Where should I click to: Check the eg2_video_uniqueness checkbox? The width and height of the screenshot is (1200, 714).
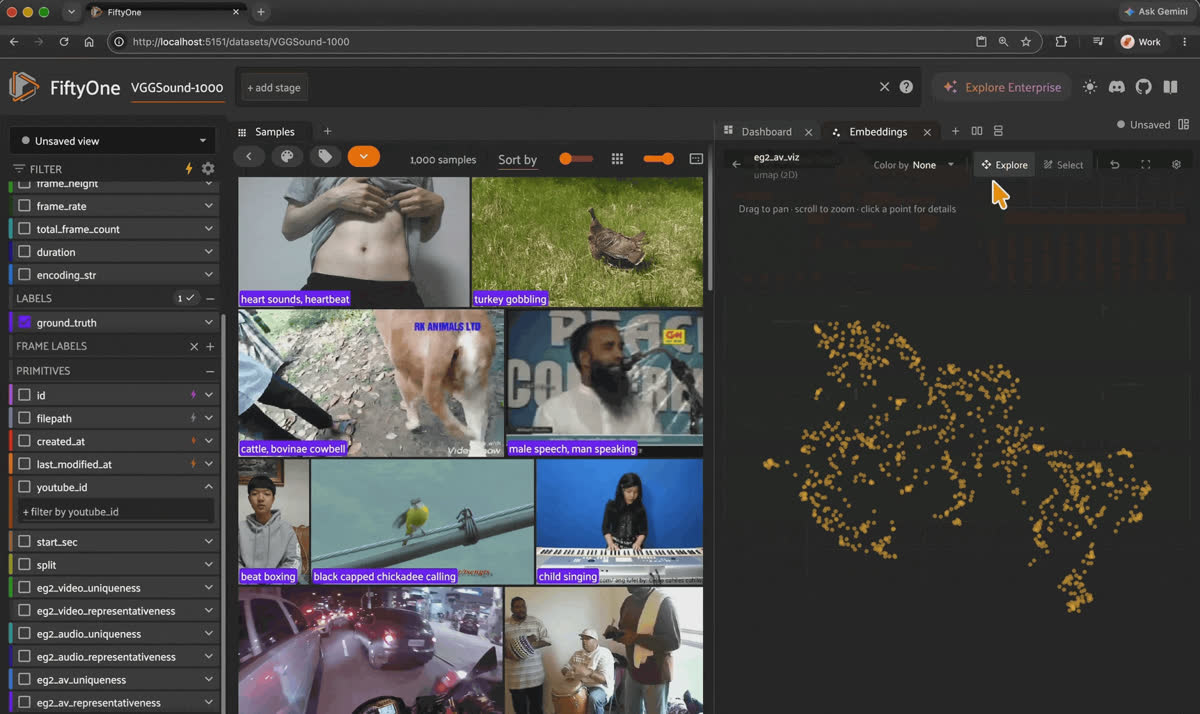coord(25,588)
